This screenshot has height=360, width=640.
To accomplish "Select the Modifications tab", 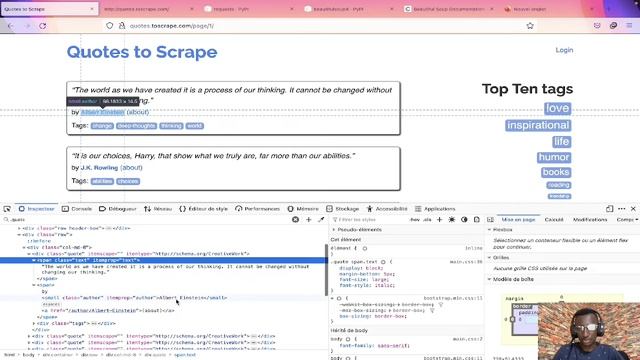I will (x=590, y=220).
